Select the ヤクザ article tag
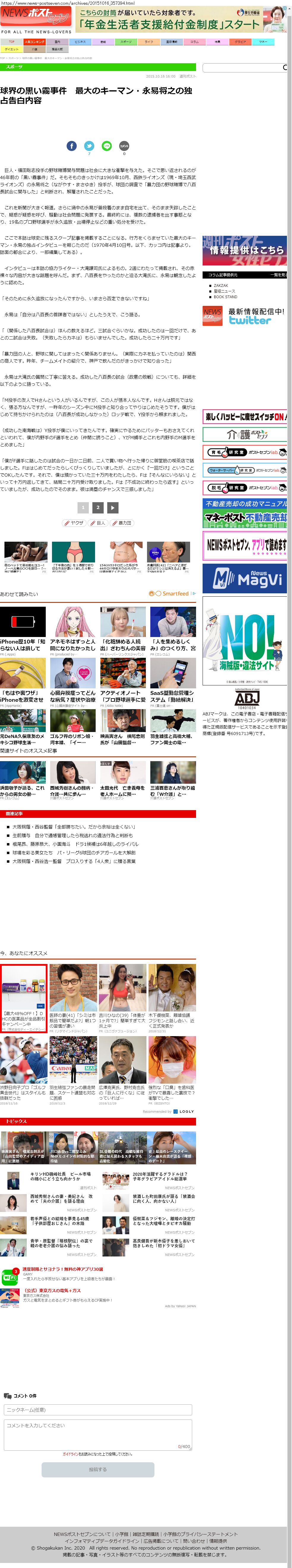The height and width of the screenshot is (1568, 292). (x=75, y=523)
